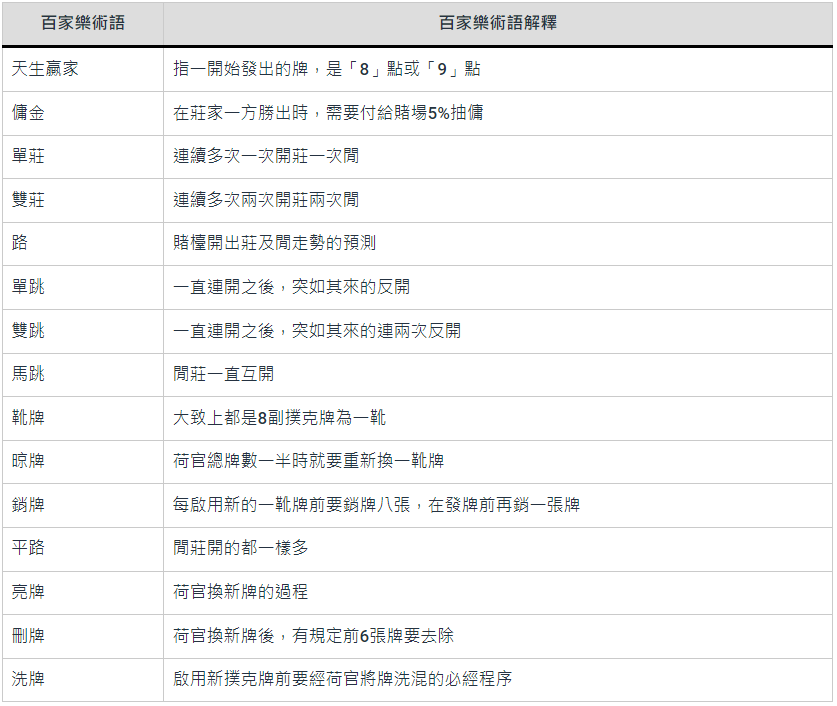Select the 天生贏家 term cell
Screen dimensions: 837x706
click(x=45, y=69)
